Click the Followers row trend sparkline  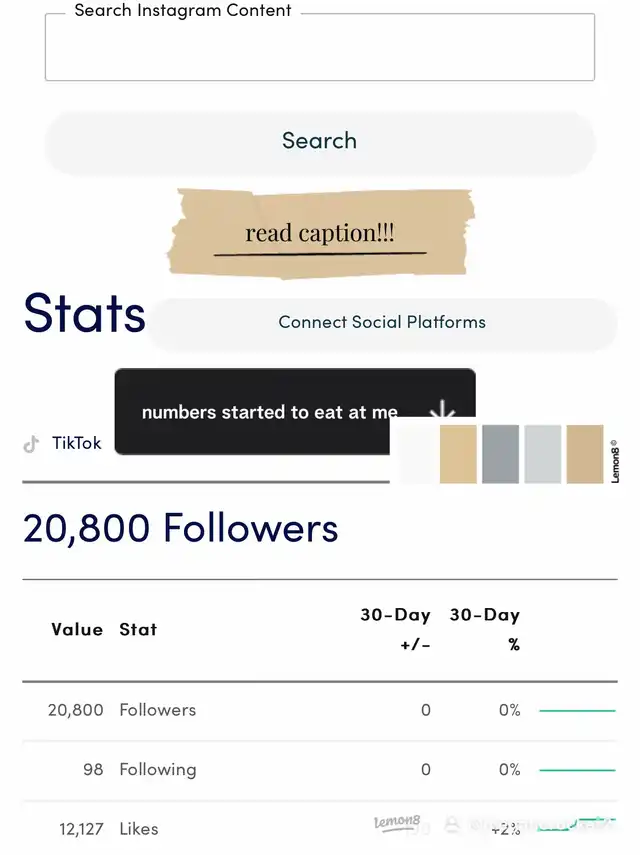tap(577, 710)
